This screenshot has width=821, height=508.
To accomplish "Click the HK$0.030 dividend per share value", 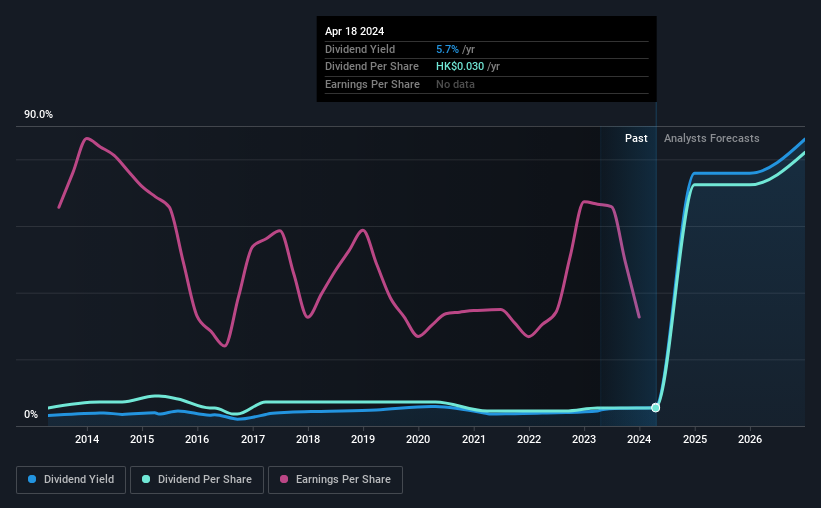I will 460,67.
